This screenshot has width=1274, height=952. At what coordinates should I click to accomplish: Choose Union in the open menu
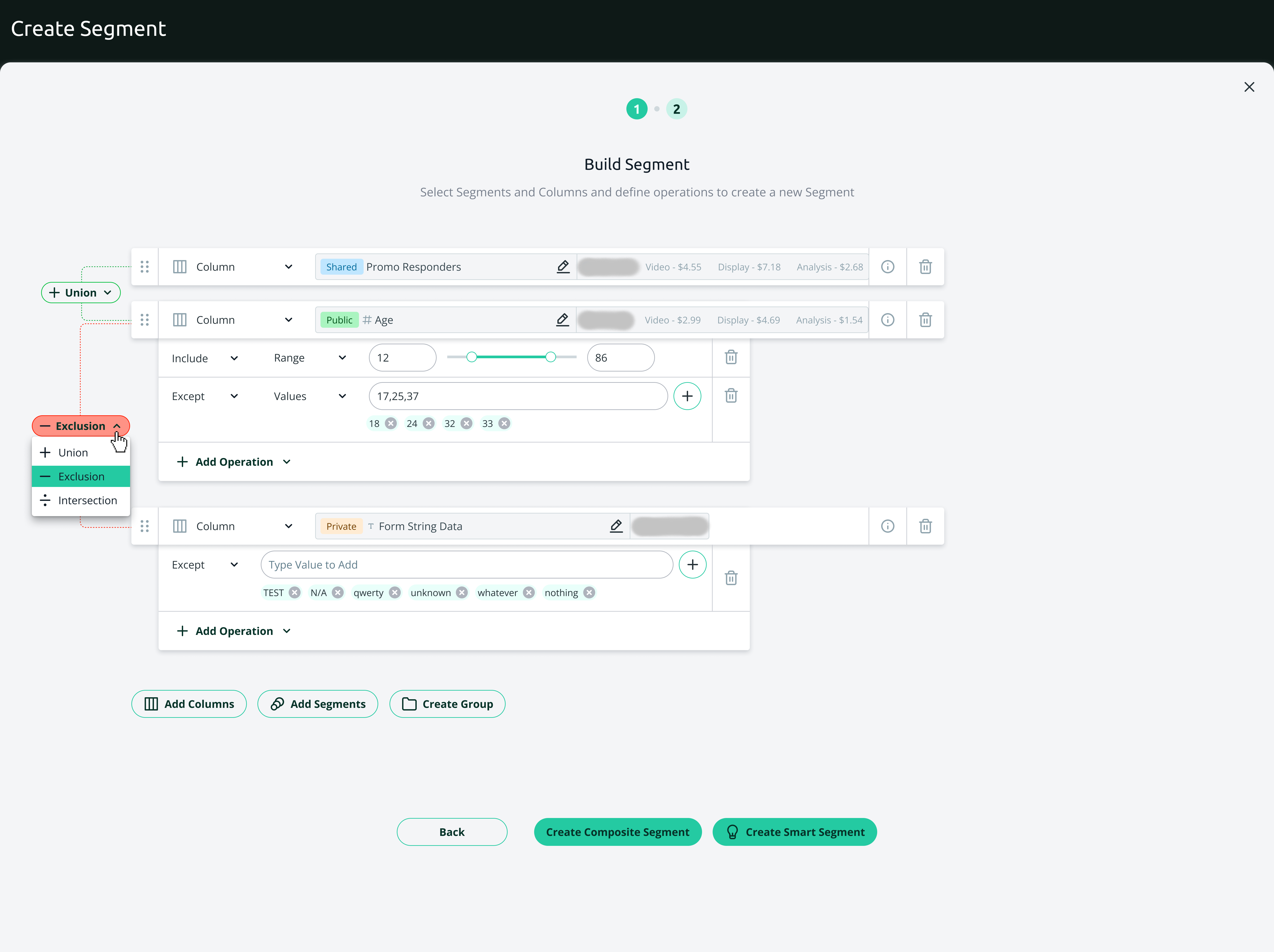tap(73, 453)
